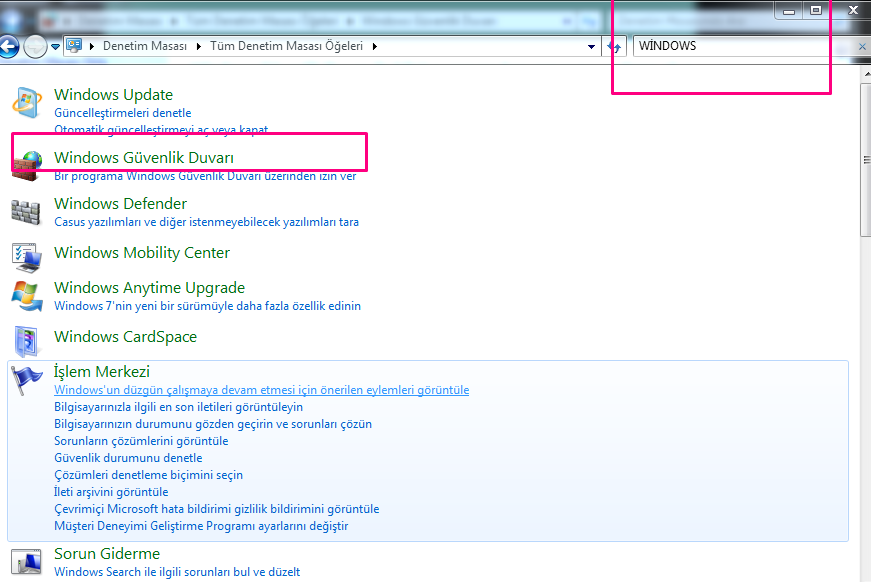Click the search field containing WİNDOWS
The height and width of the screenshot is (582, 871).
pyautogui.click(x=744, y=46)
